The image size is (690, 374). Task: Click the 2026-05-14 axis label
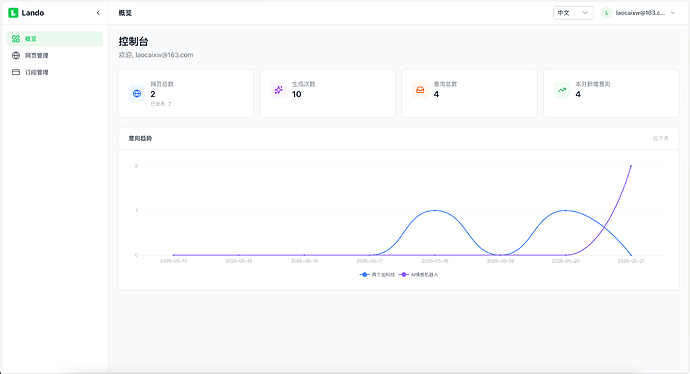[x=173, y=261]
